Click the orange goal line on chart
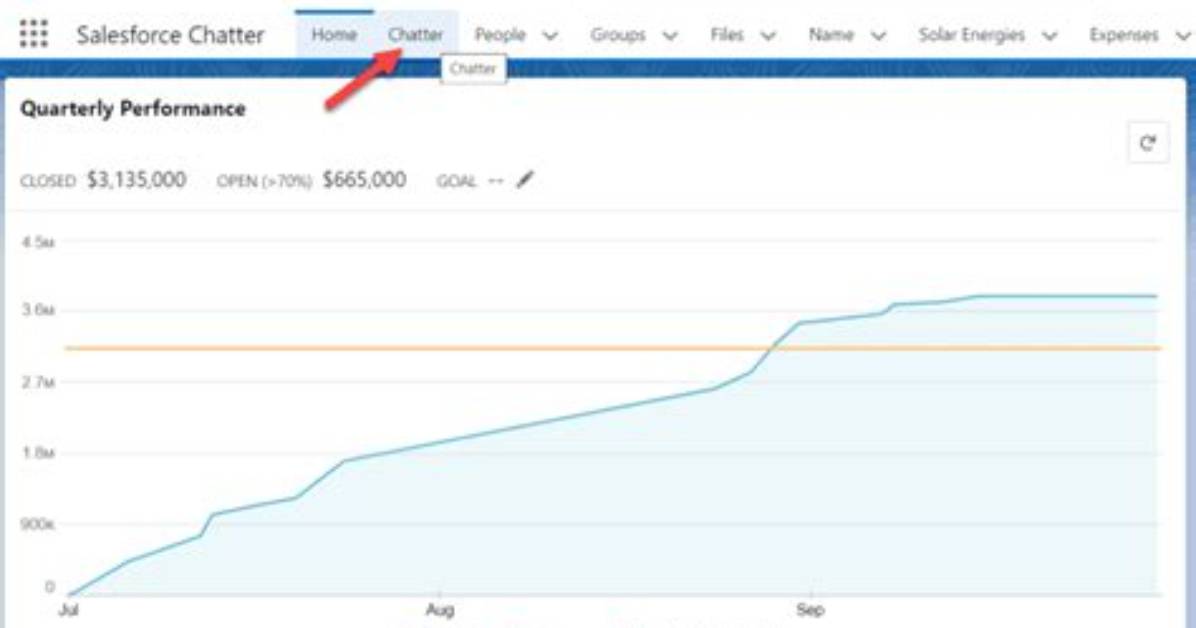The height and width of the screenshot is (628, 1196). (612, 348)
